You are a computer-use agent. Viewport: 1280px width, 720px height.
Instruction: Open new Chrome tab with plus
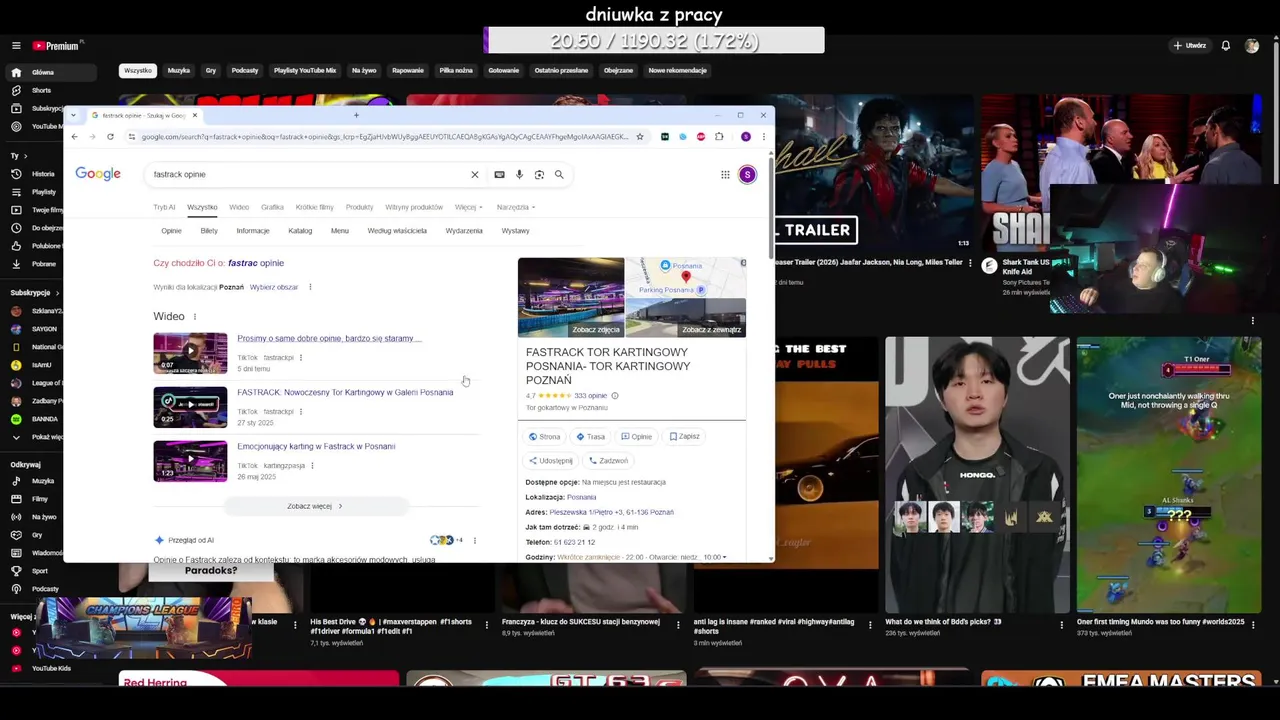[x=356, y=115]
